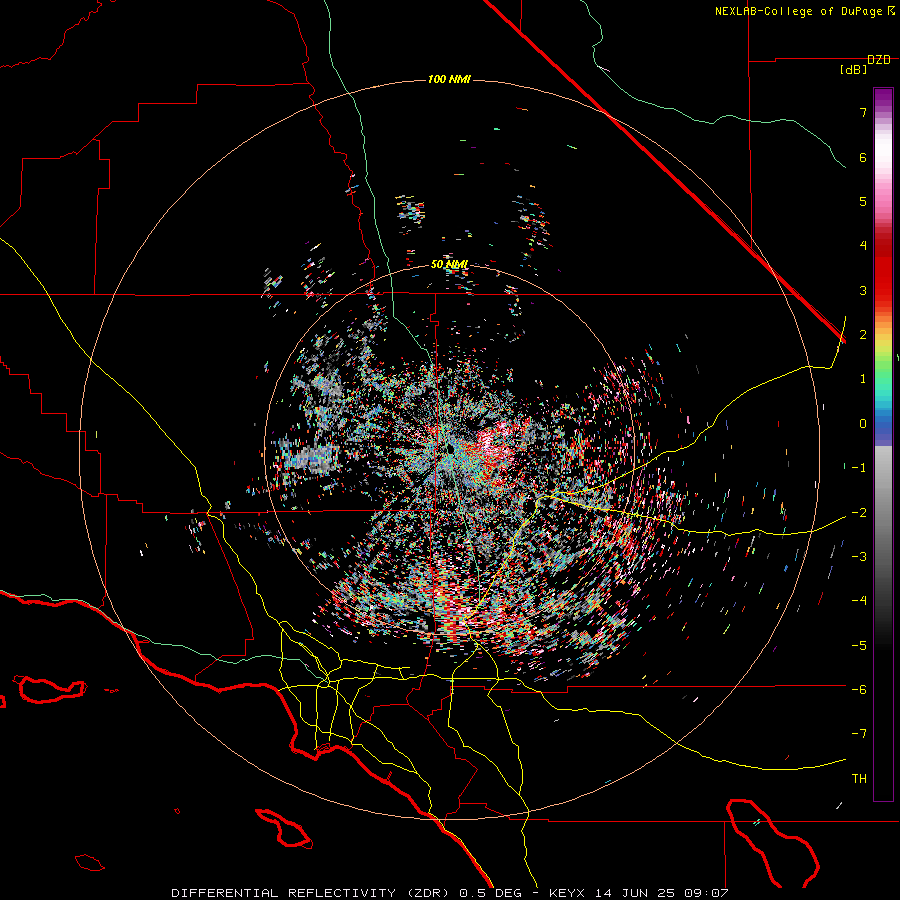Click the -1 value on color scale
Image resolution: width=900 pixels, height=900 pixels.
click(859, 468)
